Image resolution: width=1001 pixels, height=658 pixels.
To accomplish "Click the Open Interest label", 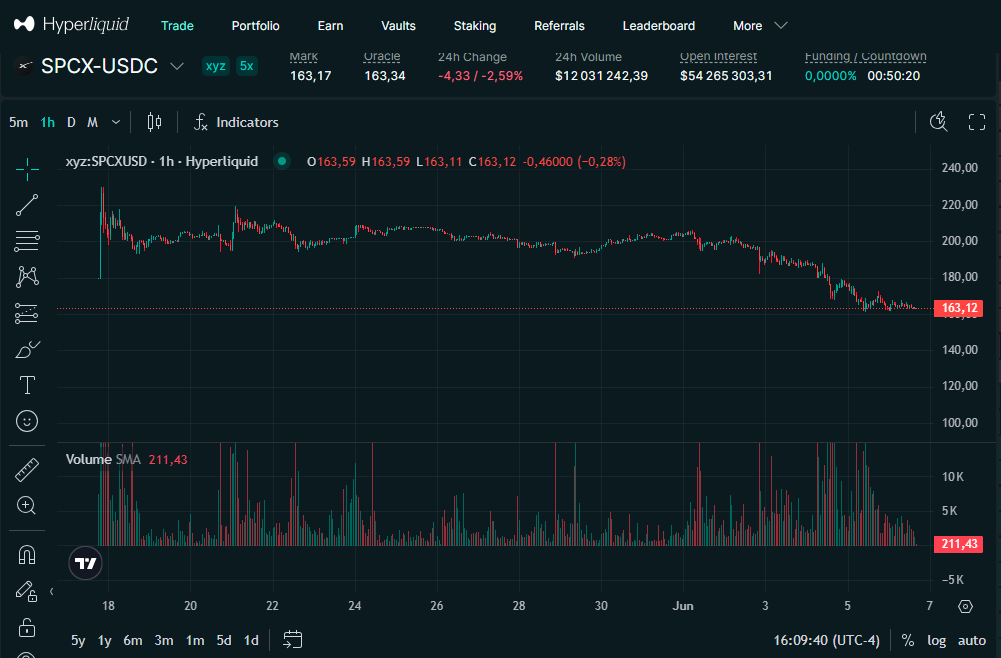I will (718, 56).
